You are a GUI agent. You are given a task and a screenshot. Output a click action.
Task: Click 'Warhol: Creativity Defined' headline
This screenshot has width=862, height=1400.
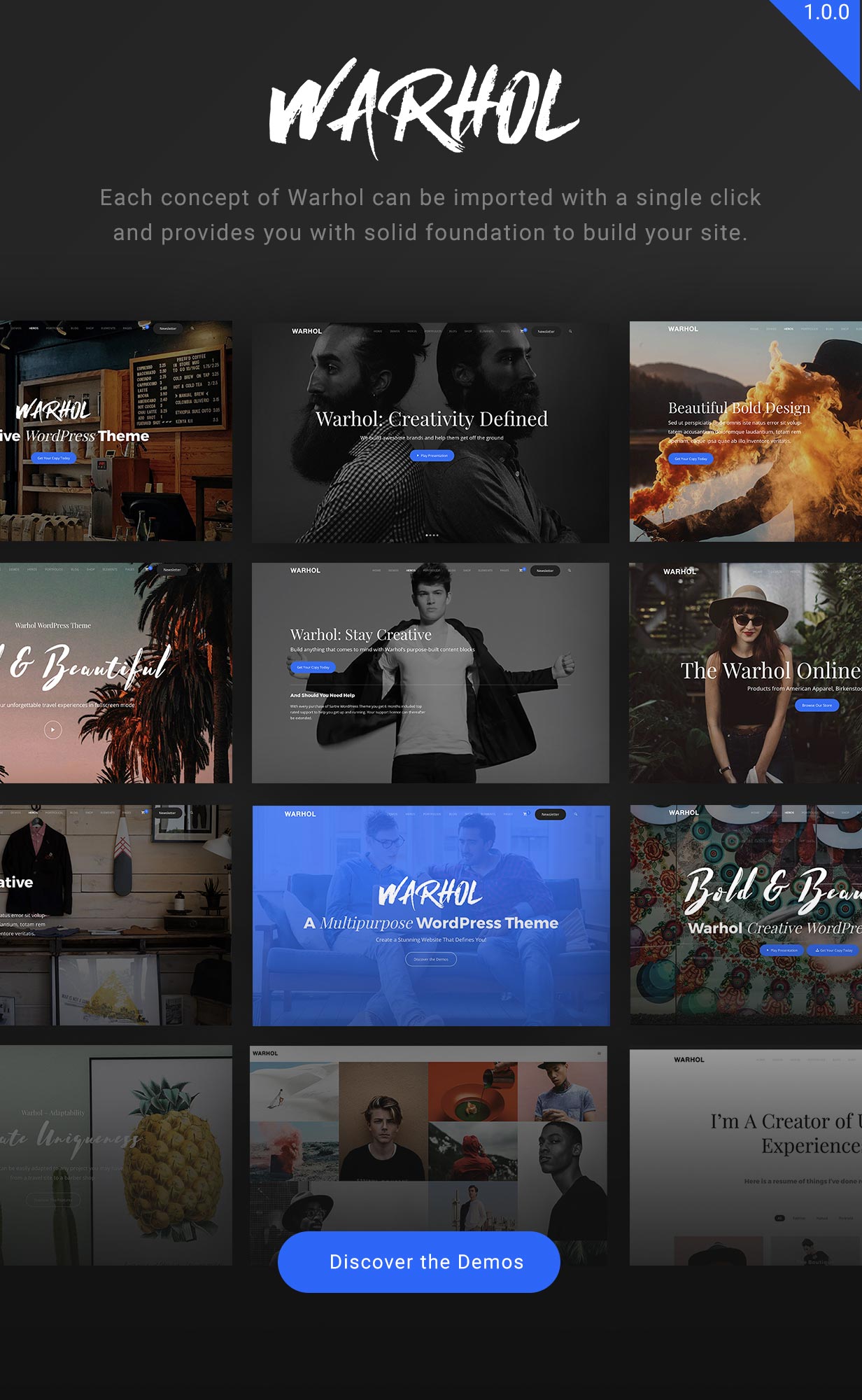[x=432, y=419]
